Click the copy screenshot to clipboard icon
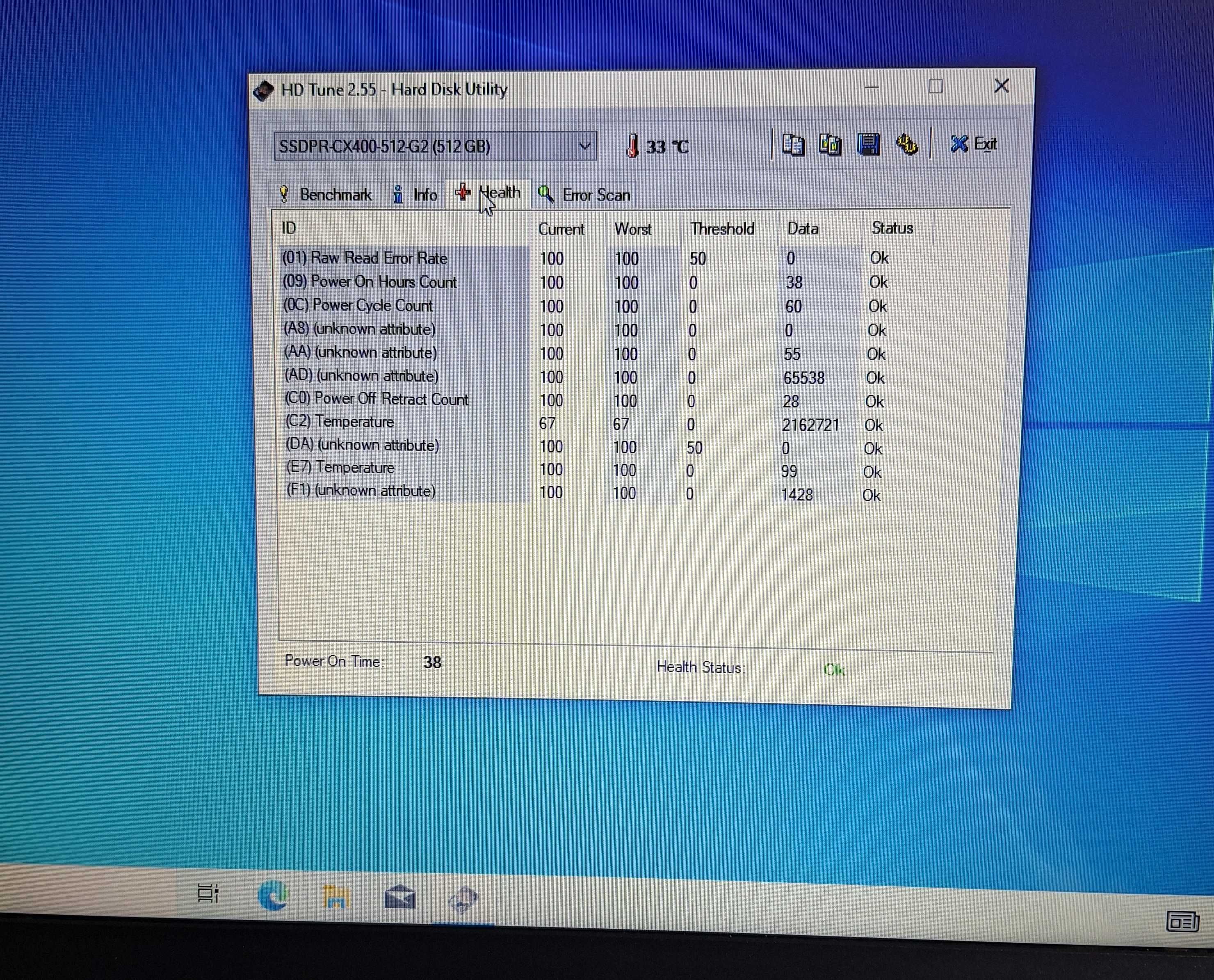1214x980 pixels. 830,145
